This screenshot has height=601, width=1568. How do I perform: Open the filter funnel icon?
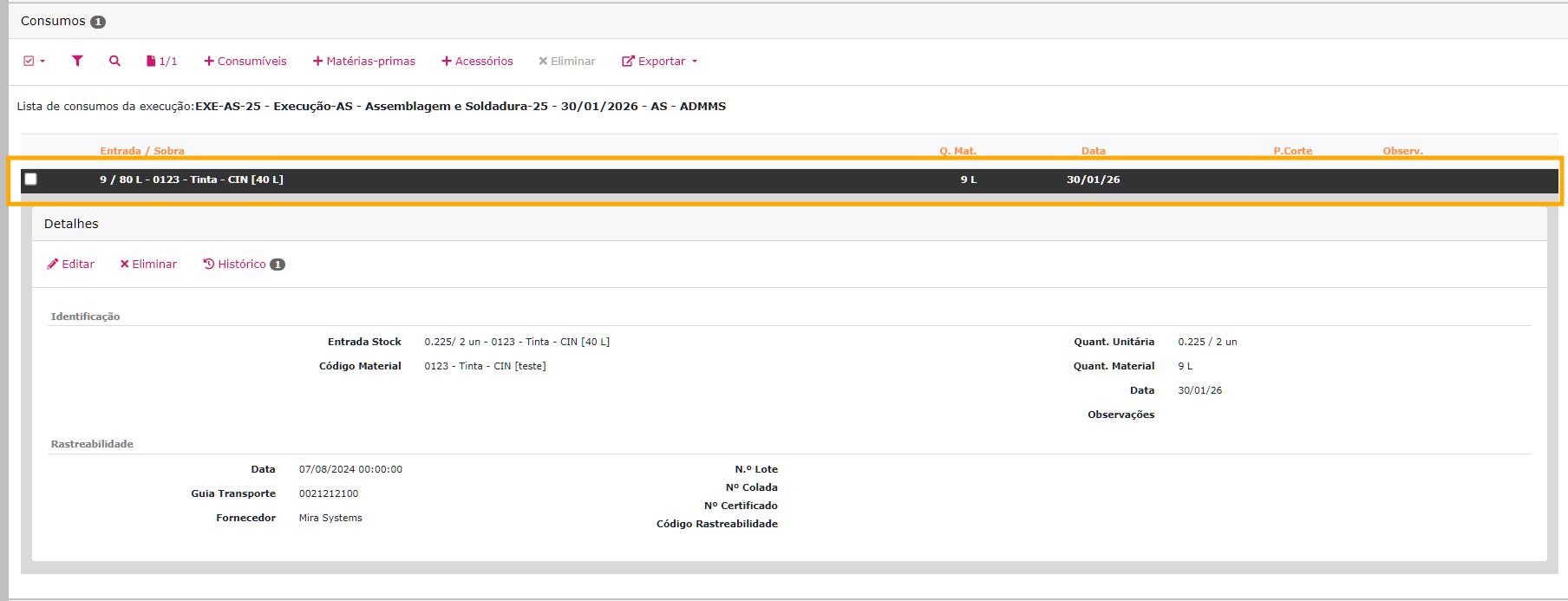pos(77,61)
